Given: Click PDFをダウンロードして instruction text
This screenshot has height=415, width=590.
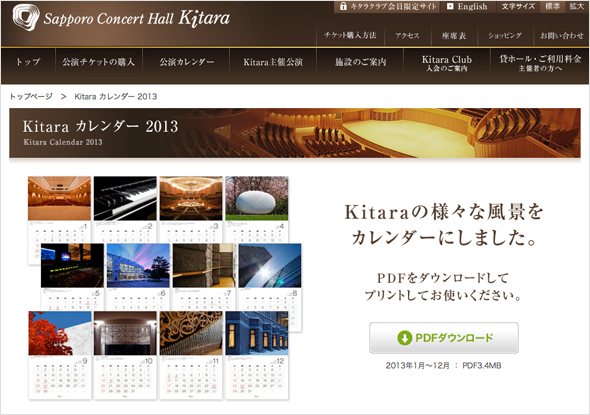Looking at the screenshot, I should coord(443,278).
